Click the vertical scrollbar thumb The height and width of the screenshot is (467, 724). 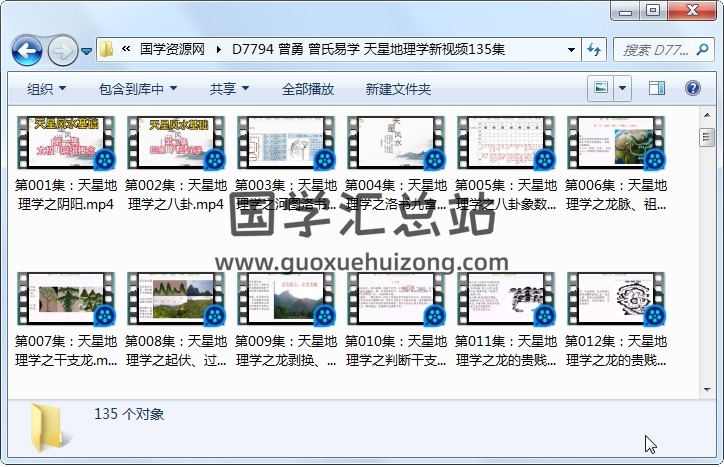pos(707,137)
